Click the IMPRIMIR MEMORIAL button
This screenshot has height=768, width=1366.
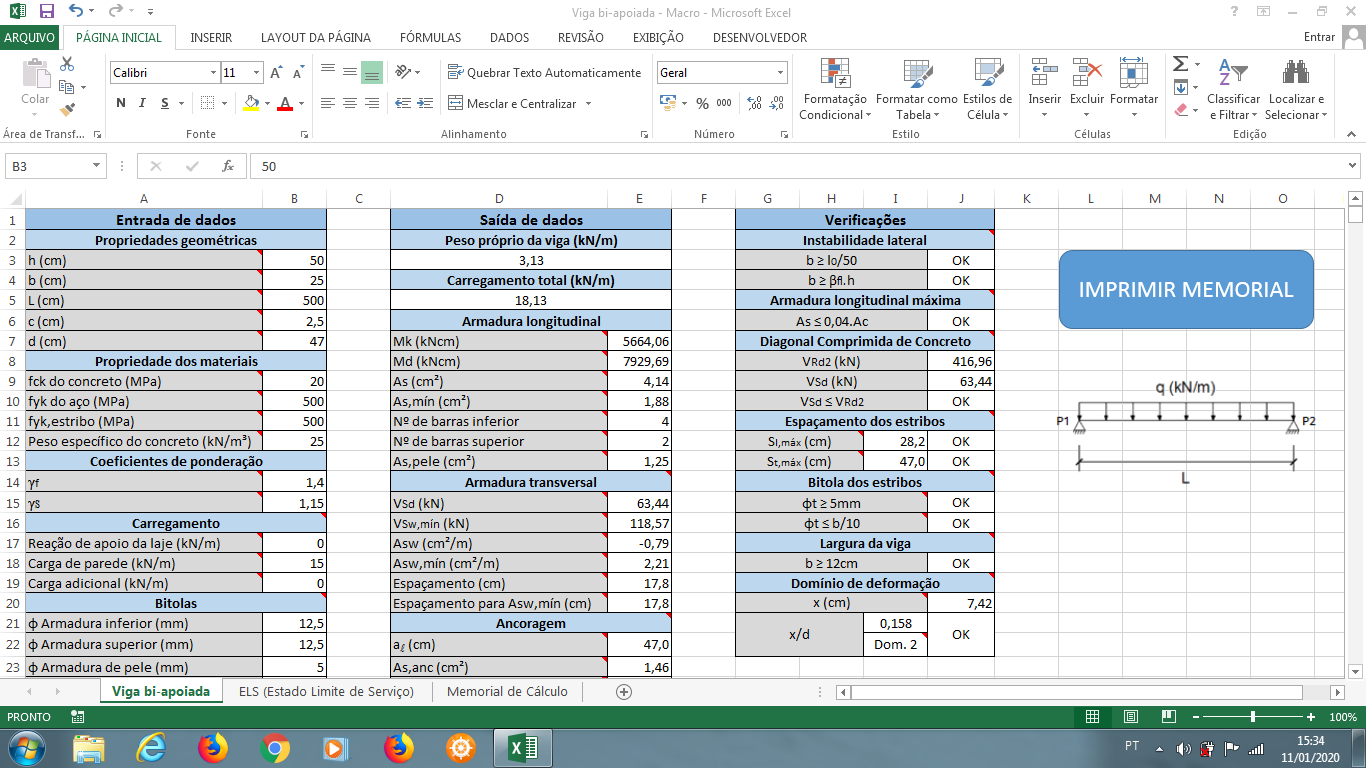pos(1186,289)
